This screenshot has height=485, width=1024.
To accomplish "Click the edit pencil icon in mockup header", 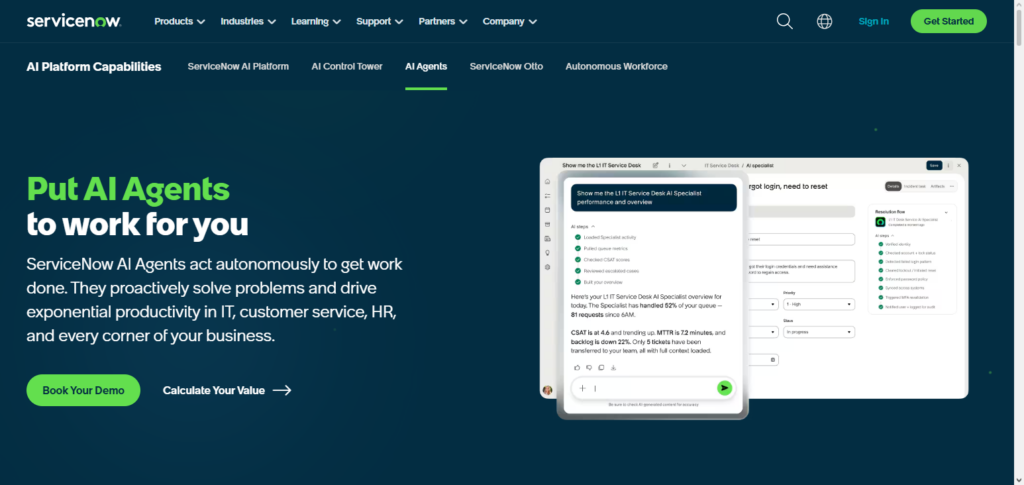I will pos(656,165).
